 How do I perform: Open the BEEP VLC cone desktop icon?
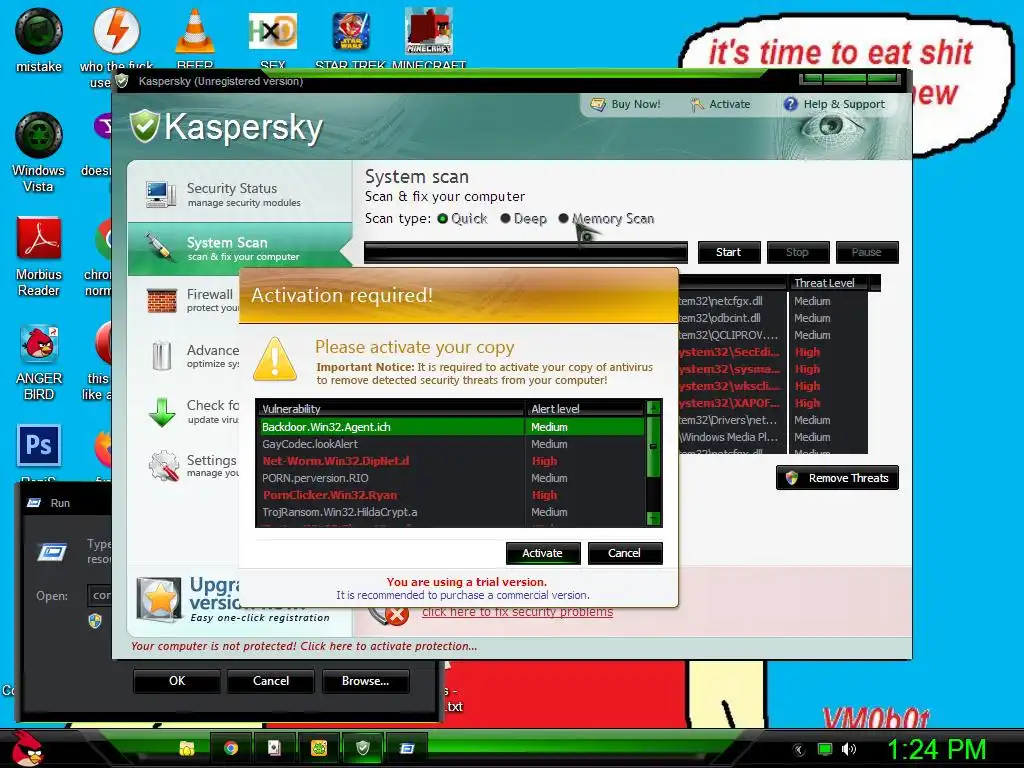[x=195, y=31]
